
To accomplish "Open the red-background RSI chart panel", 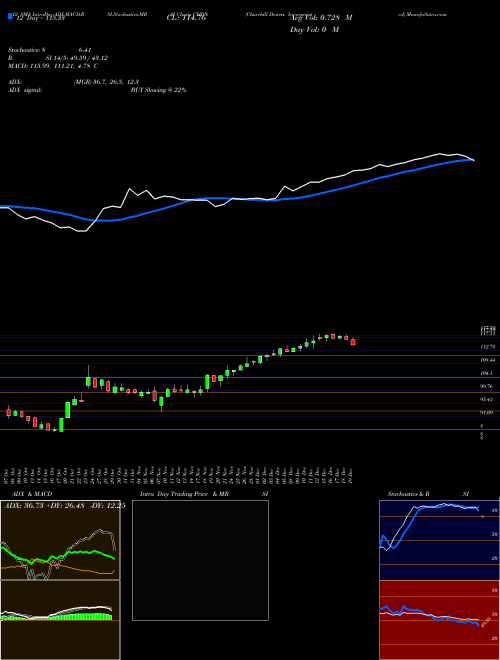I will 439,620.
